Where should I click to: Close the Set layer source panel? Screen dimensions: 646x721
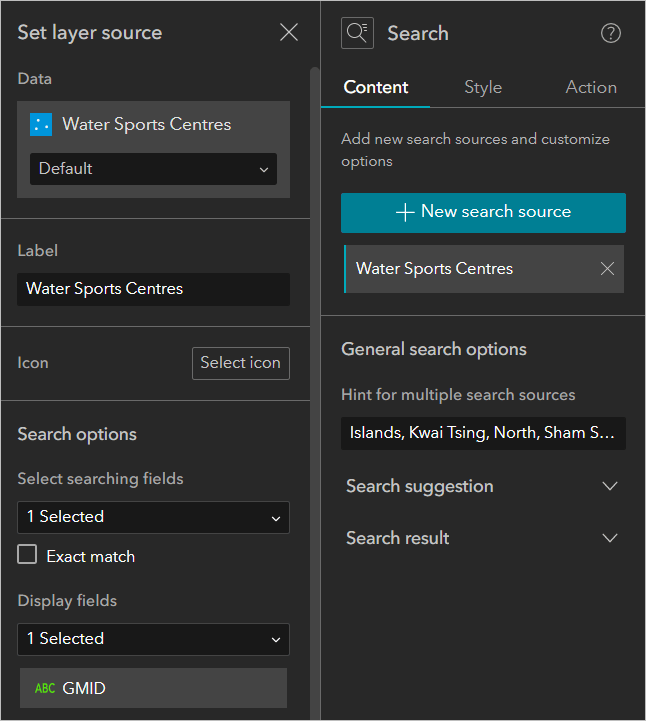289,33
